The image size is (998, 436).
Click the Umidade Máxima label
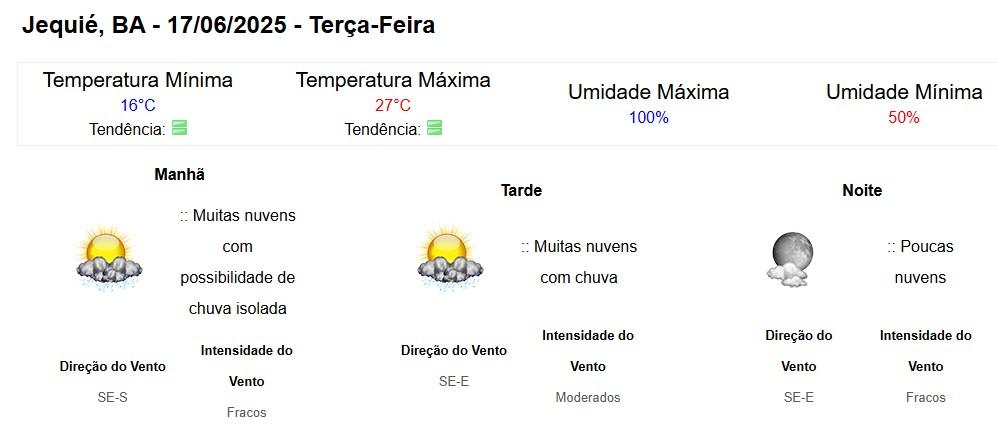click(648, 92)
